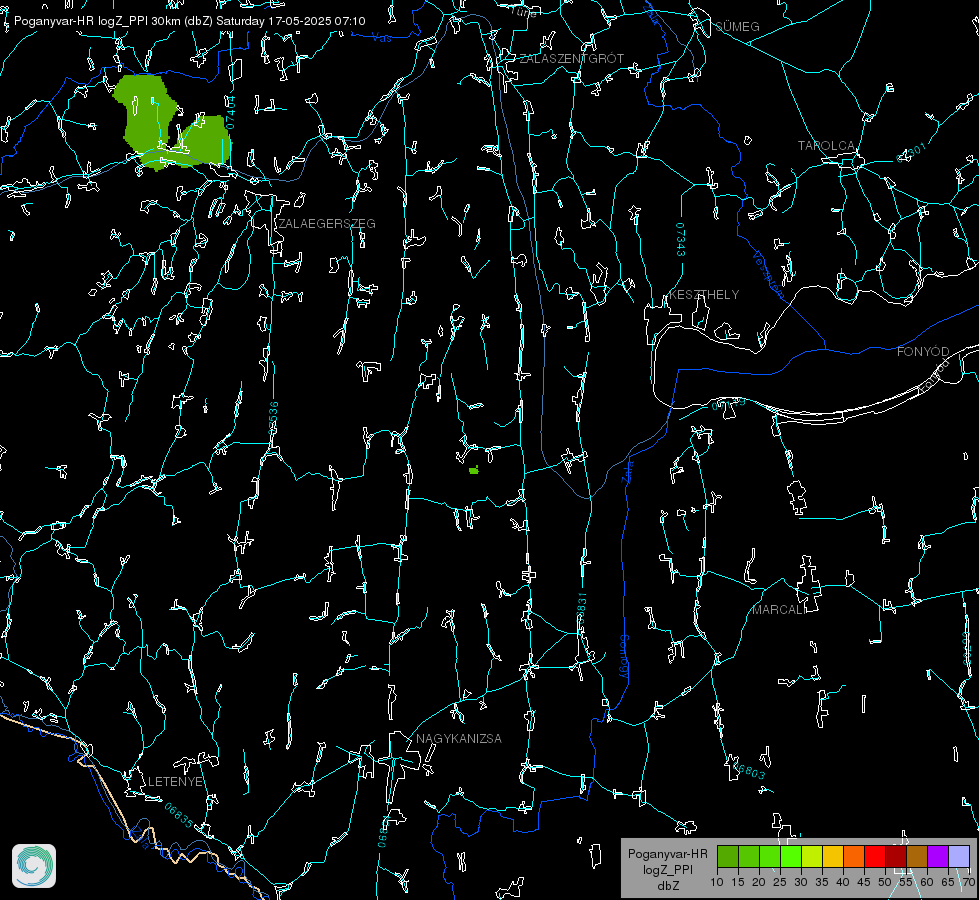The image size is (979, 900).
Task: Click the TAPOLCA town label
Action: 827,146
